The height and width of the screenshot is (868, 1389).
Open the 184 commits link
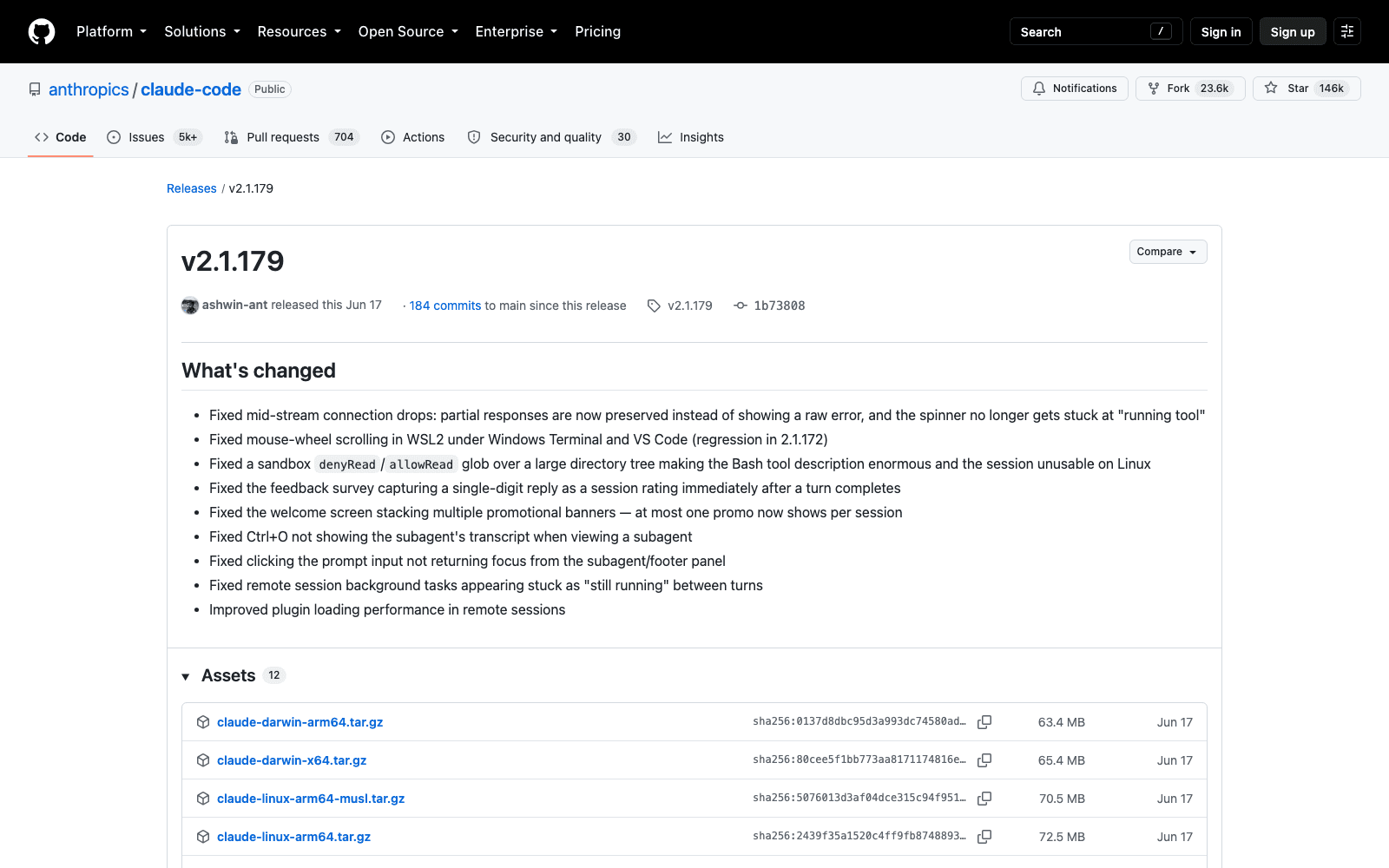[x=445, y=306]
